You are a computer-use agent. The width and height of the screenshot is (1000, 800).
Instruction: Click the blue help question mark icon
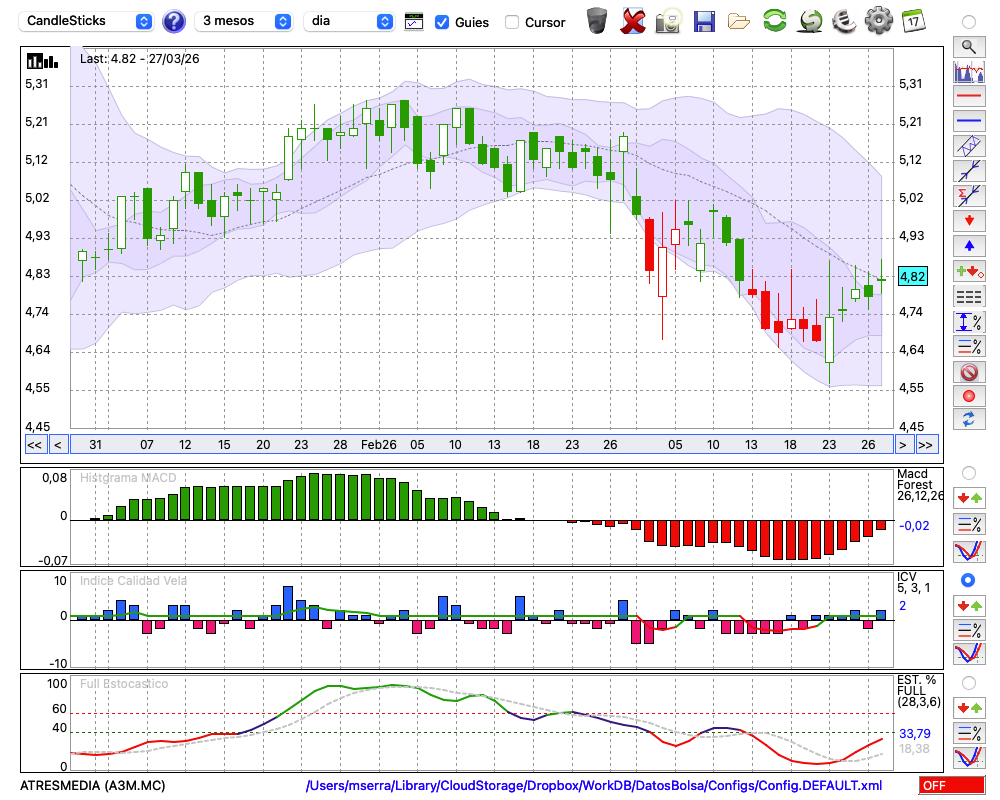pos(174,21)
